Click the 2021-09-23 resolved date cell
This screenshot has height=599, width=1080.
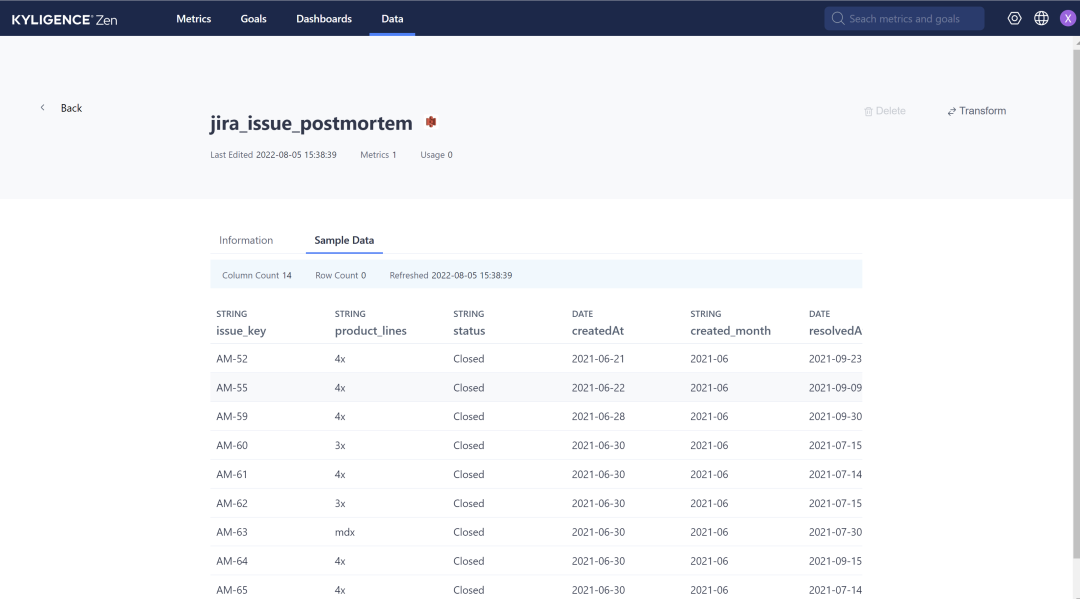point(835,359)
